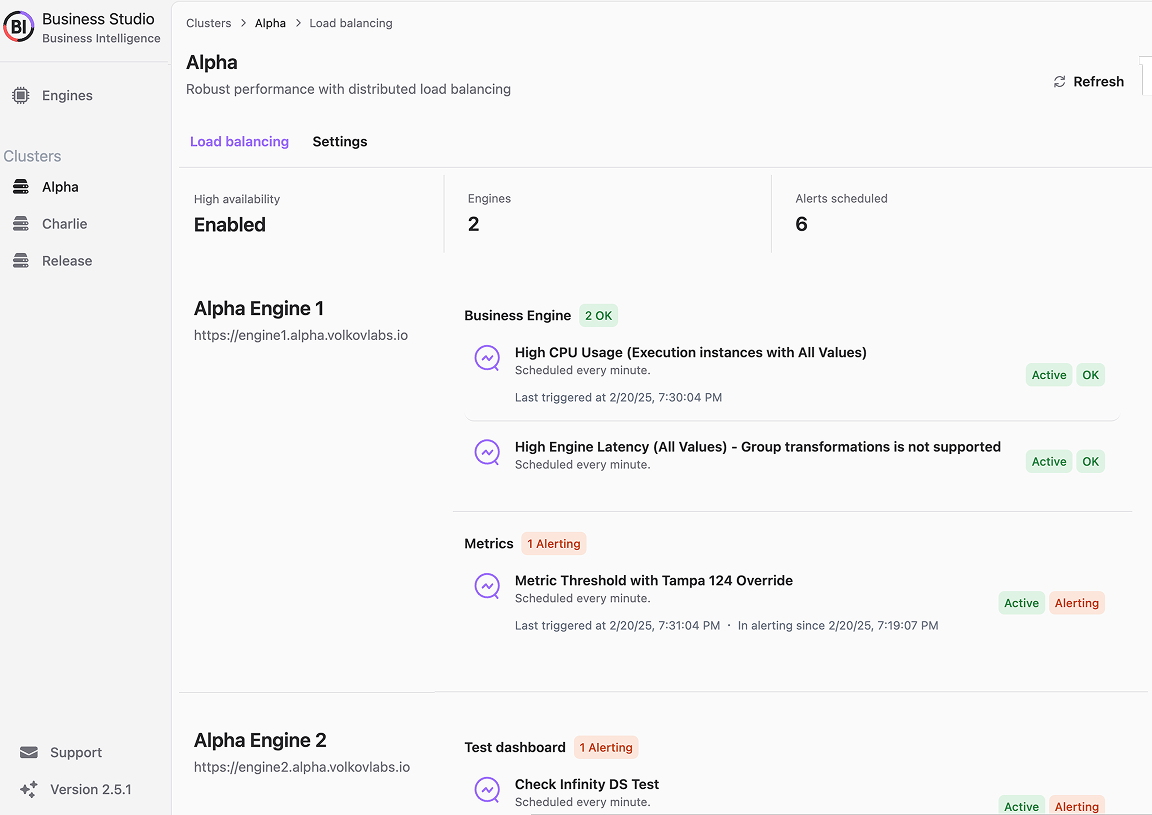Screen dimensions: 1152x815
Task: Click the Refresh button label
Action: (1098, 82)
